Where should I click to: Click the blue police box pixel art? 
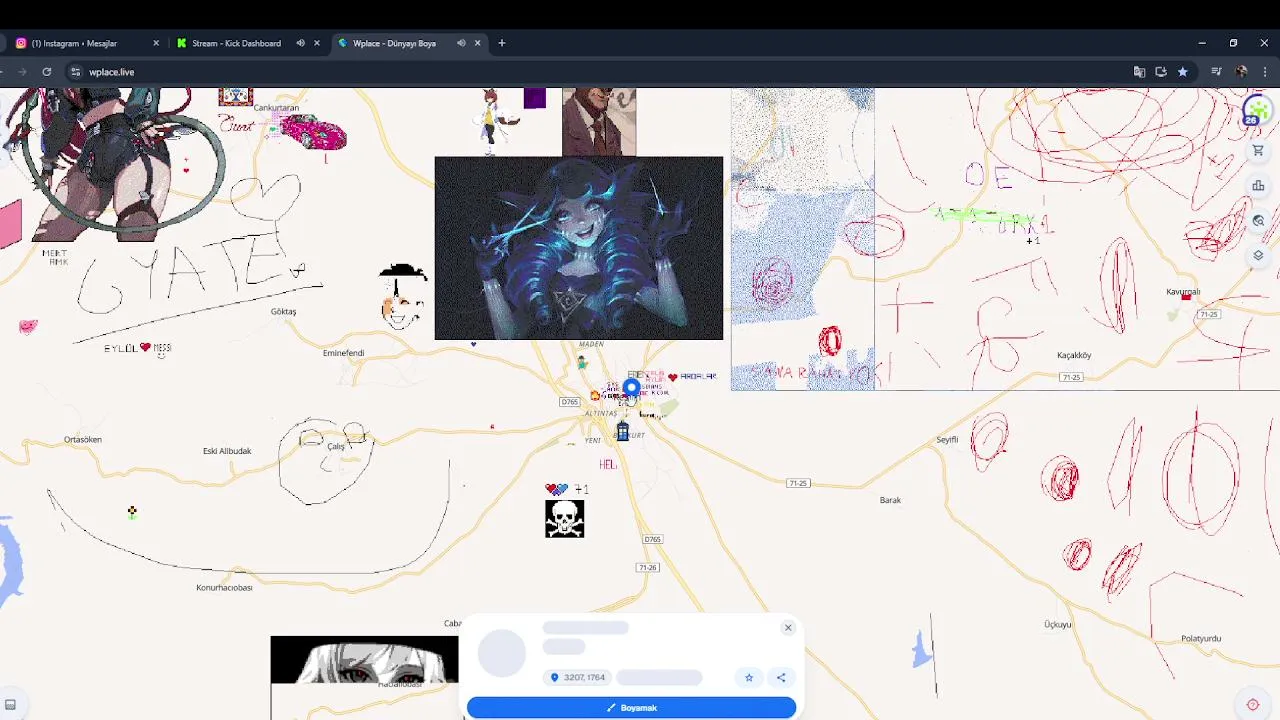pos(622,431)
